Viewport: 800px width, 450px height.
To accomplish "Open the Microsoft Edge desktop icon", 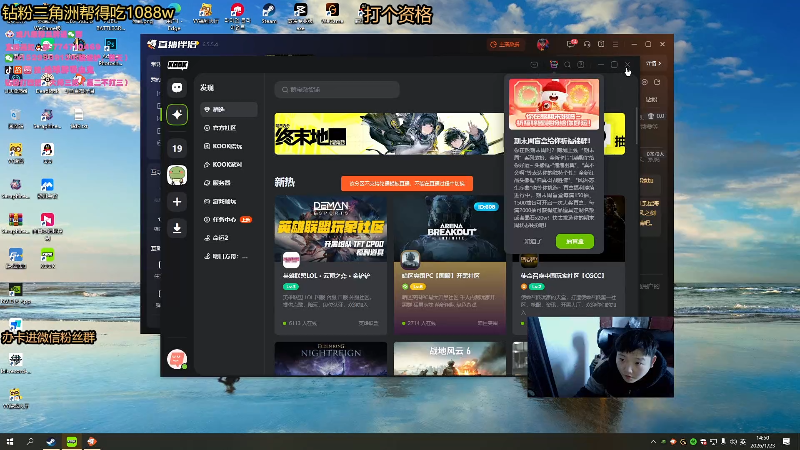I will [x=173, y=15].
